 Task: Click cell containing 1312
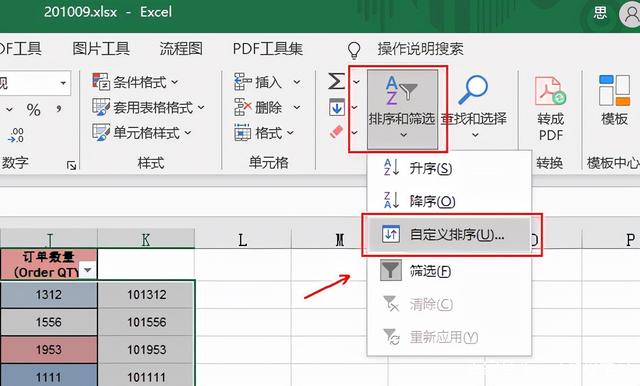pyautogui.click(x=49, y=295)
